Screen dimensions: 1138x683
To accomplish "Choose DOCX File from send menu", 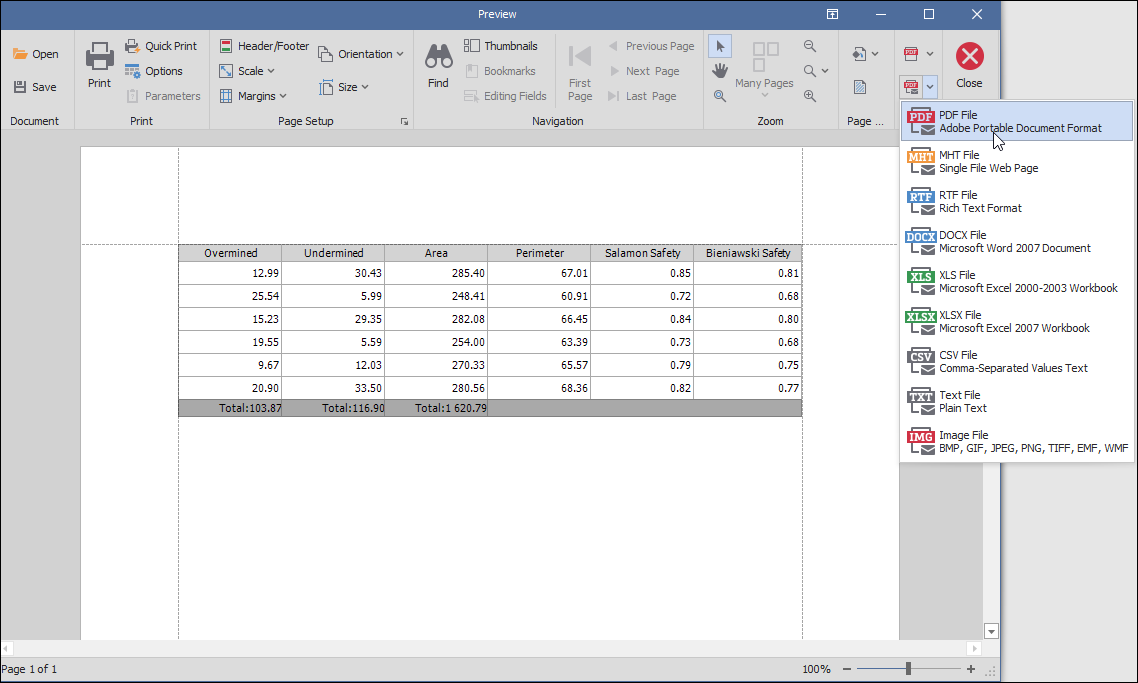I will (x=1016, y=242).
